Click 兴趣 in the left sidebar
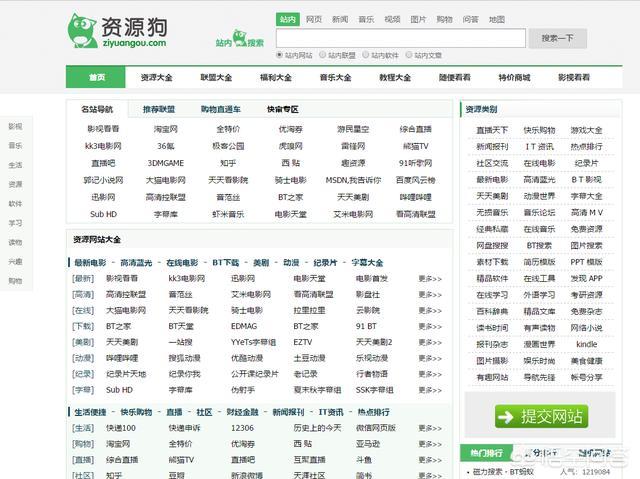Screen dimensions: 640x479 (16, 261)
